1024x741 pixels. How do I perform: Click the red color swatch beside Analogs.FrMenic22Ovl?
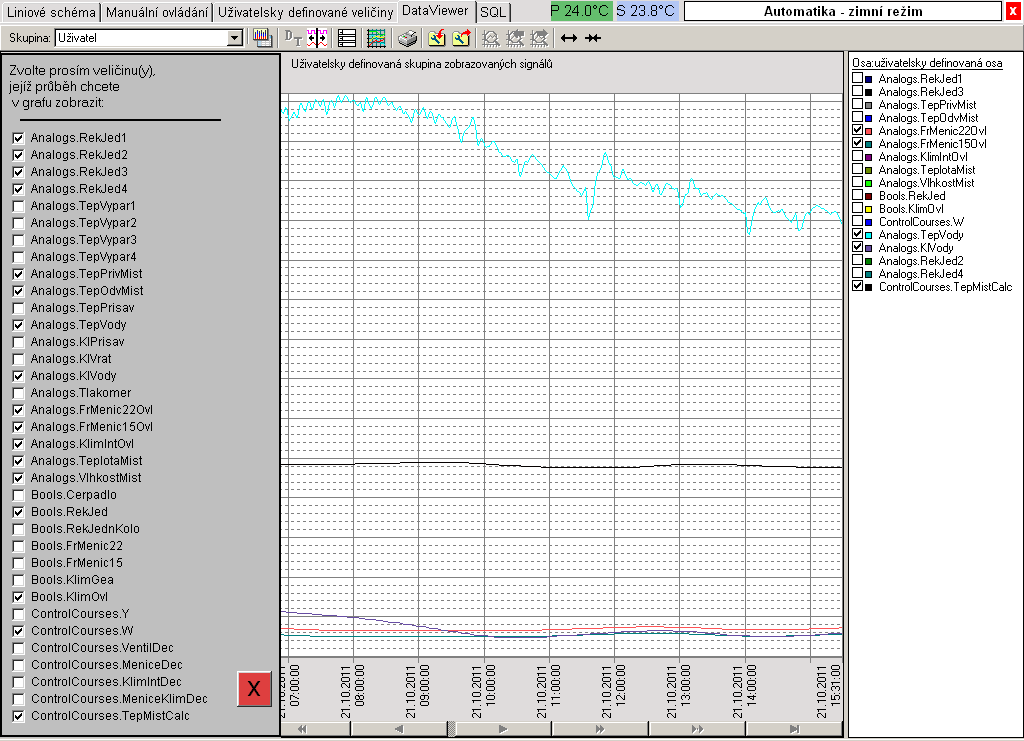pyautogui.click(x=868, y=131)
